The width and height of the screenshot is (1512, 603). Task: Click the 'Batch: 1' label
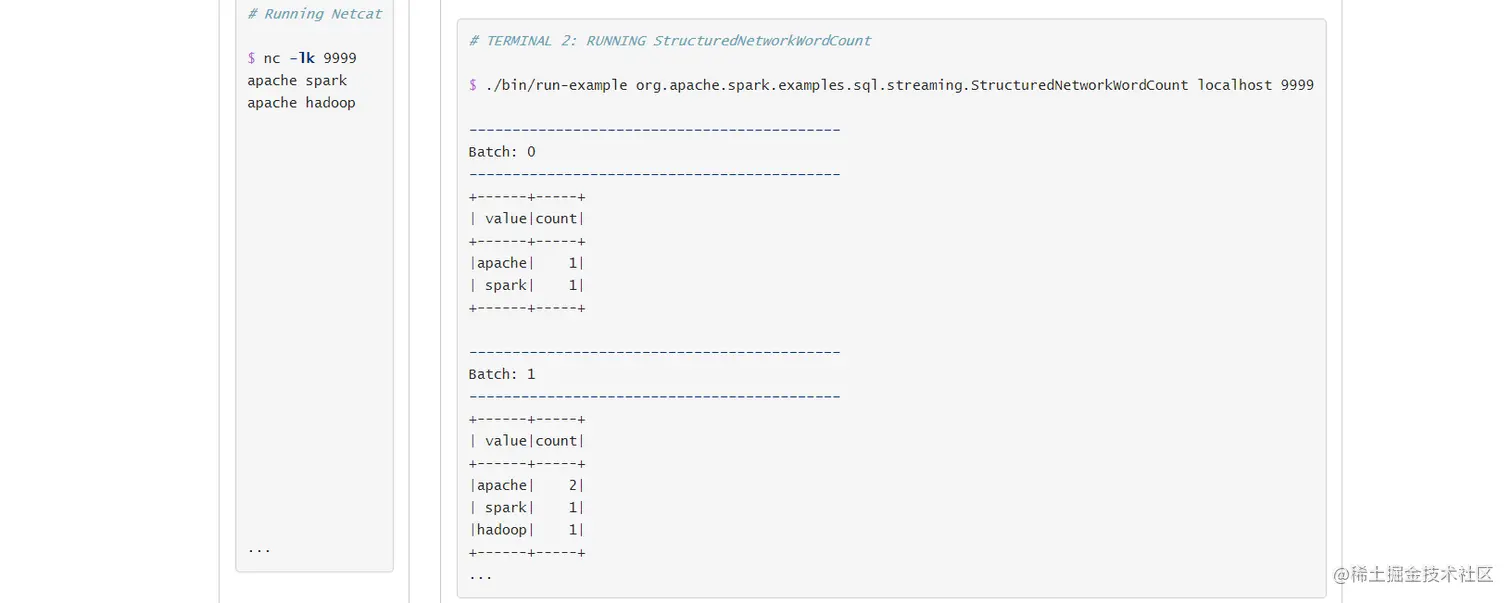[x=502, y=374]
